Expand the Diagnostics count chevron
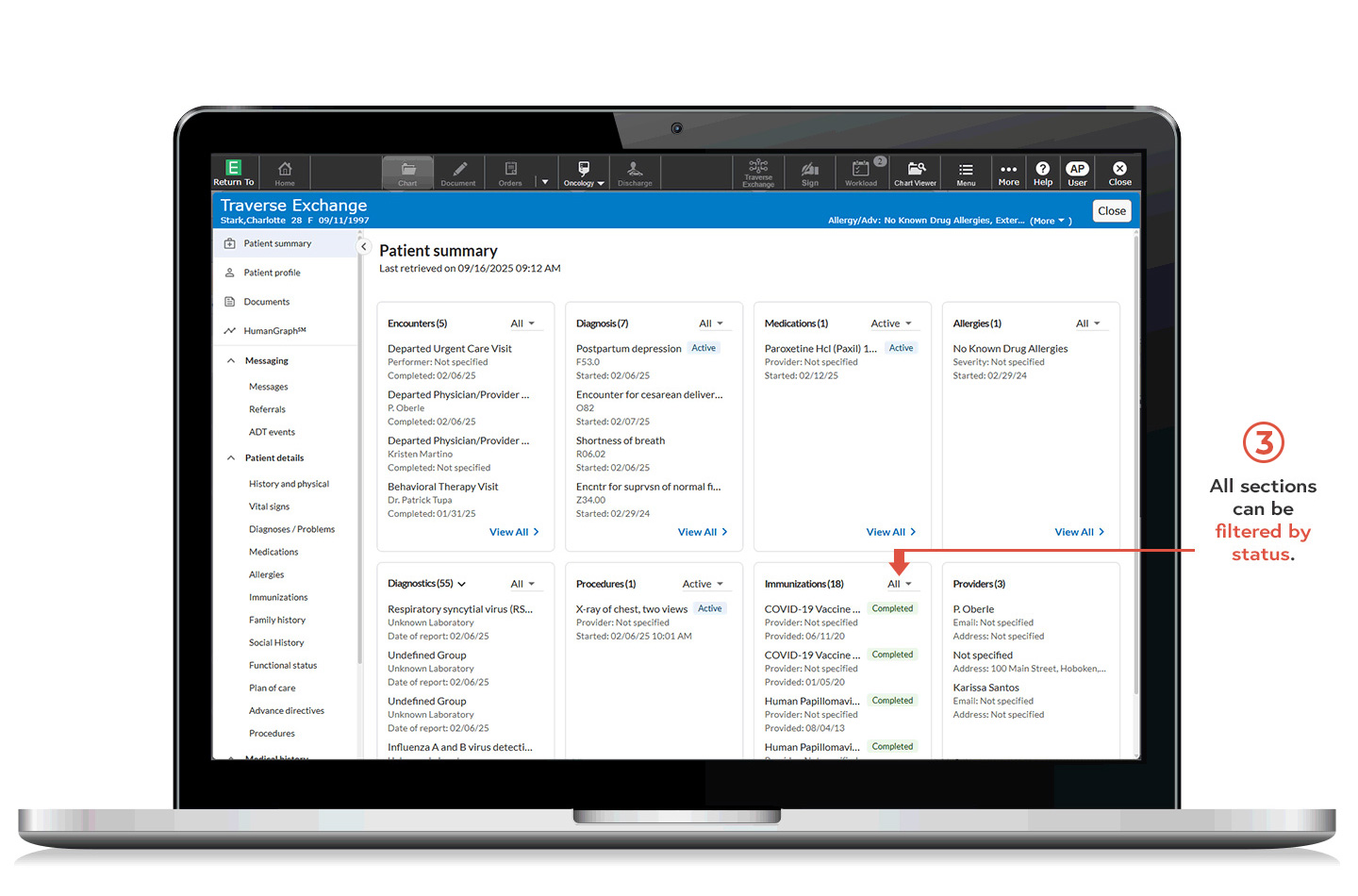 tap(461, 583)
